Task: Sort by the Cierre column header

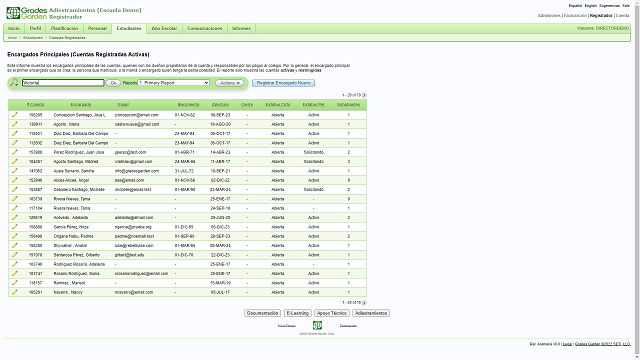Action: [x=247, y=104]
